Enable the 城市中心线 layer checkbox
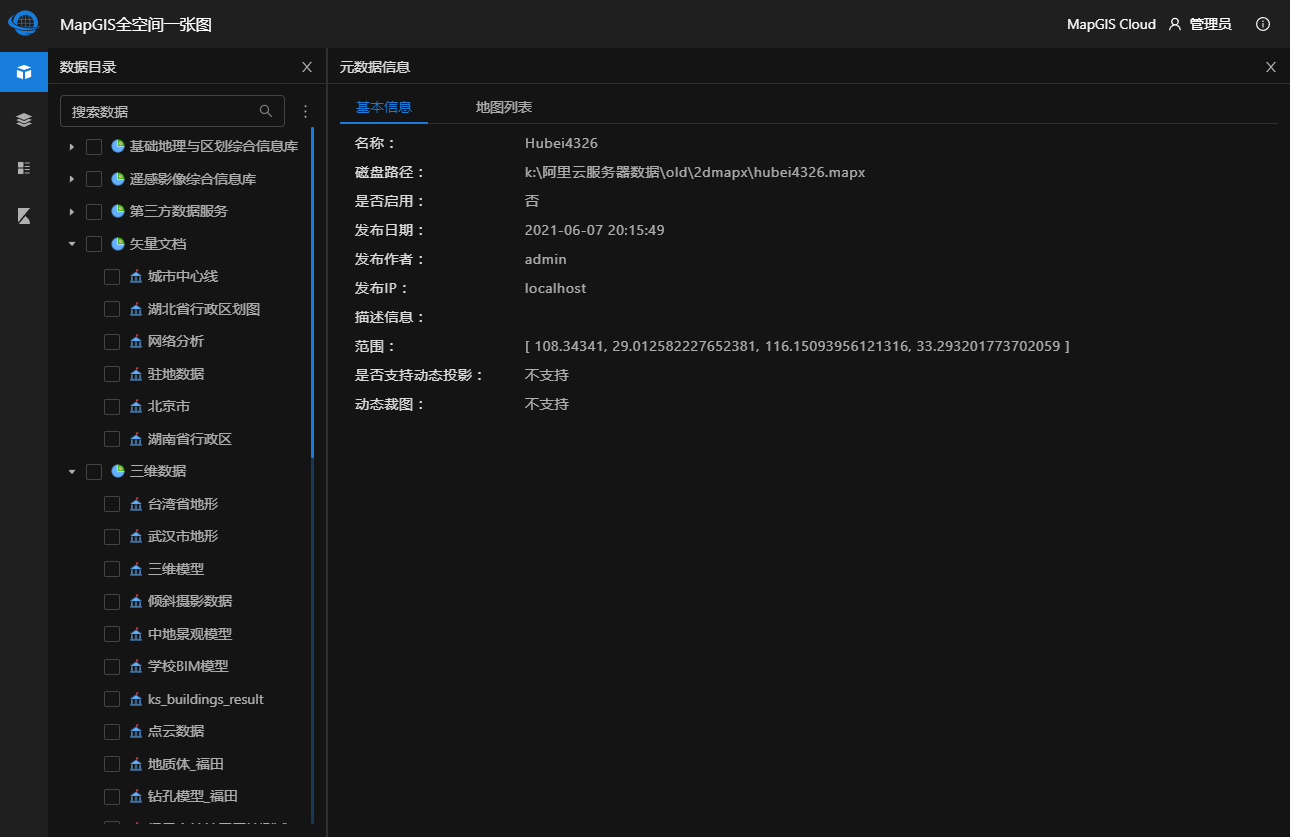 pyautogui.click(x=112, y=277)
